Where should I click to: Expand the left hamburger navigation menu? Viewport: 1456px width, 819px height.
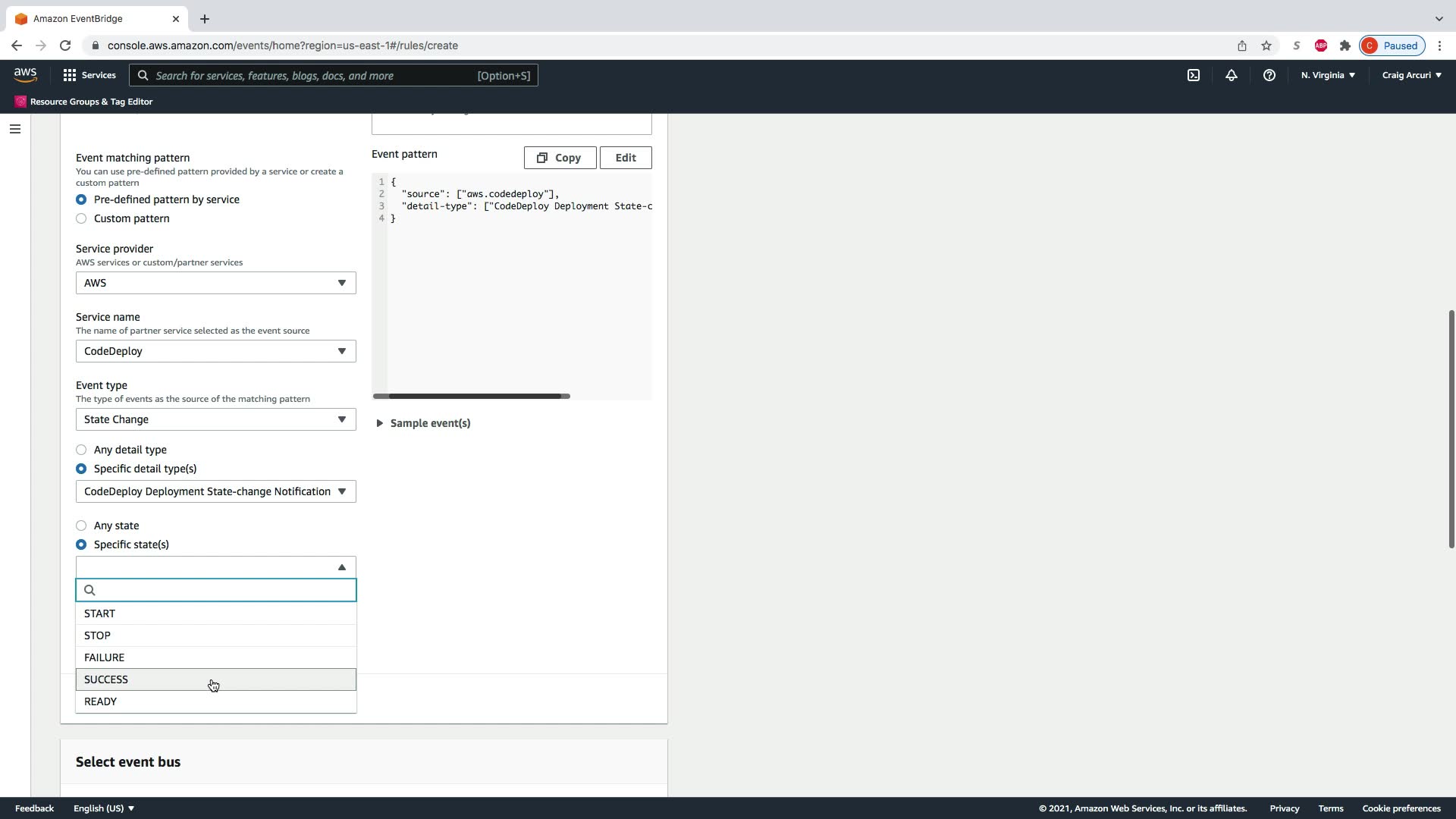[x=14, y=129]
